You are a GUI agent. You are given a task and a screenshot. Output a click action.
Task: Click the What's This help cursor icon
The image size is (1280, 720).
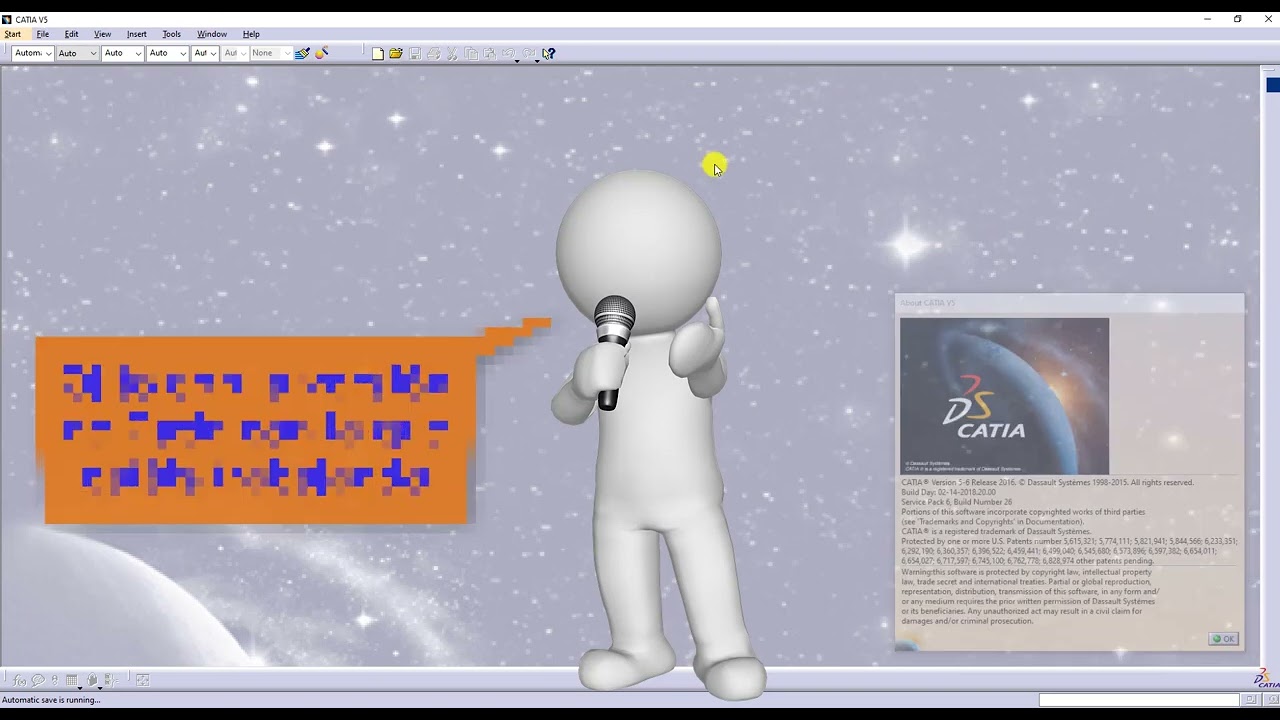coord(548,53)
